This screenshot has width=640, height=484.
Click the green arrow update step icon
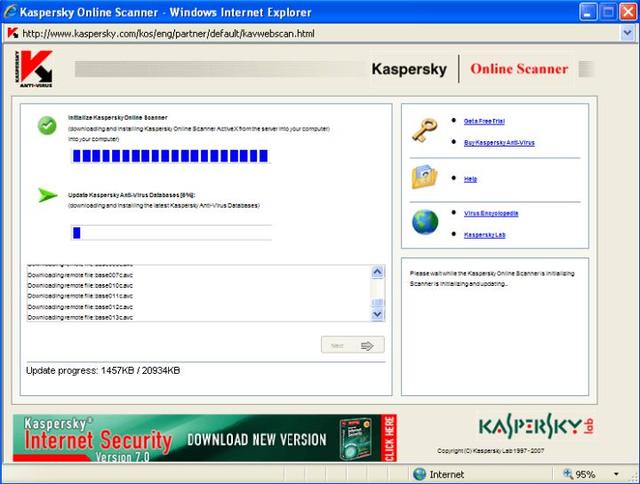46,195
